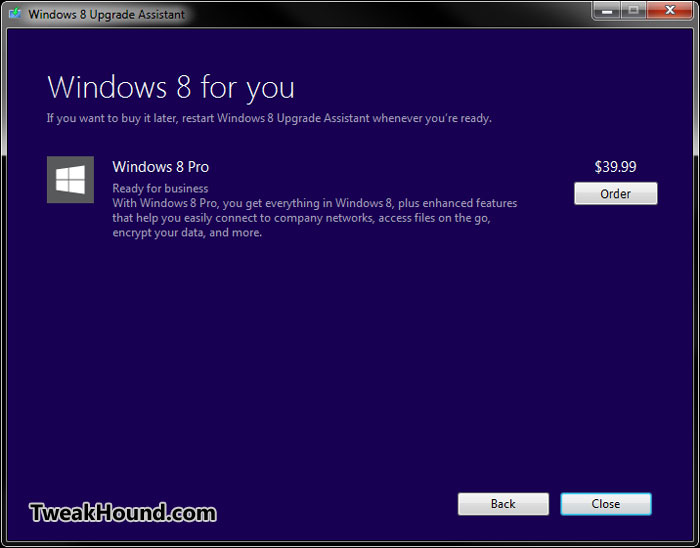
Task: Close the window with the red X
Action: point(670,11)
